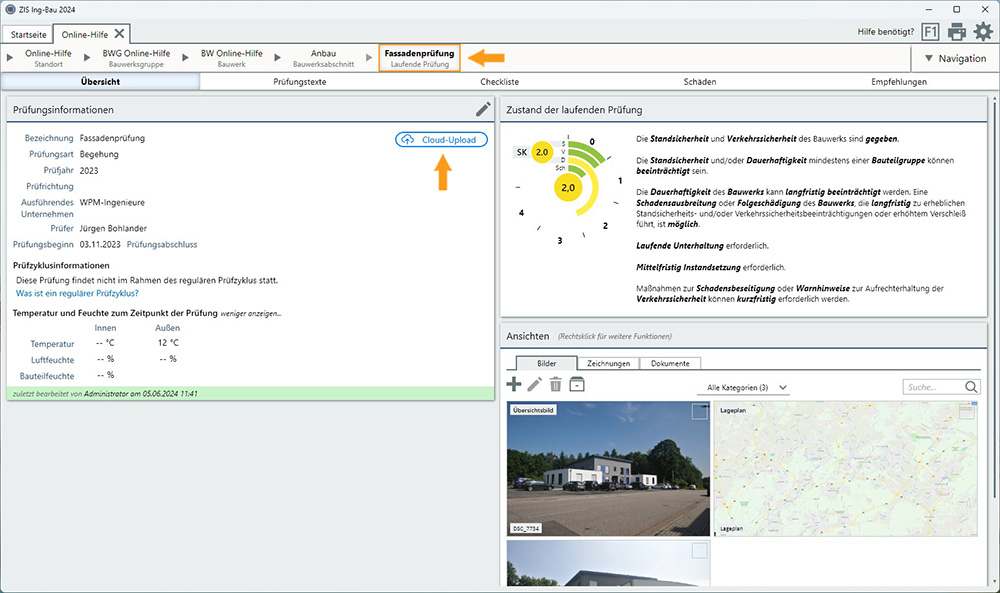1000x593 pixels.
Task: Open the print function via printer icon
Action: pyautogui.click(x=957, y=31)
